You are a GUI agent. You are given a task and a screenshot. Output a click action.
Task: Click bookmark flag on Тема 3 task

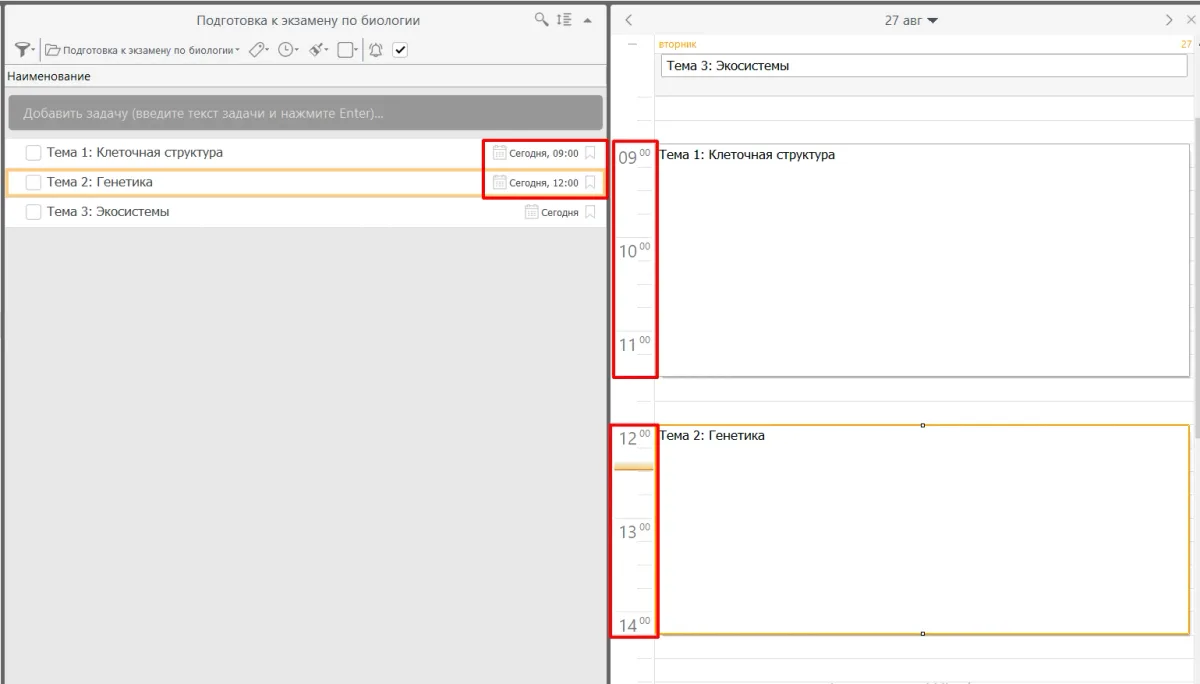pyautogui.click(x=590, y=212)
